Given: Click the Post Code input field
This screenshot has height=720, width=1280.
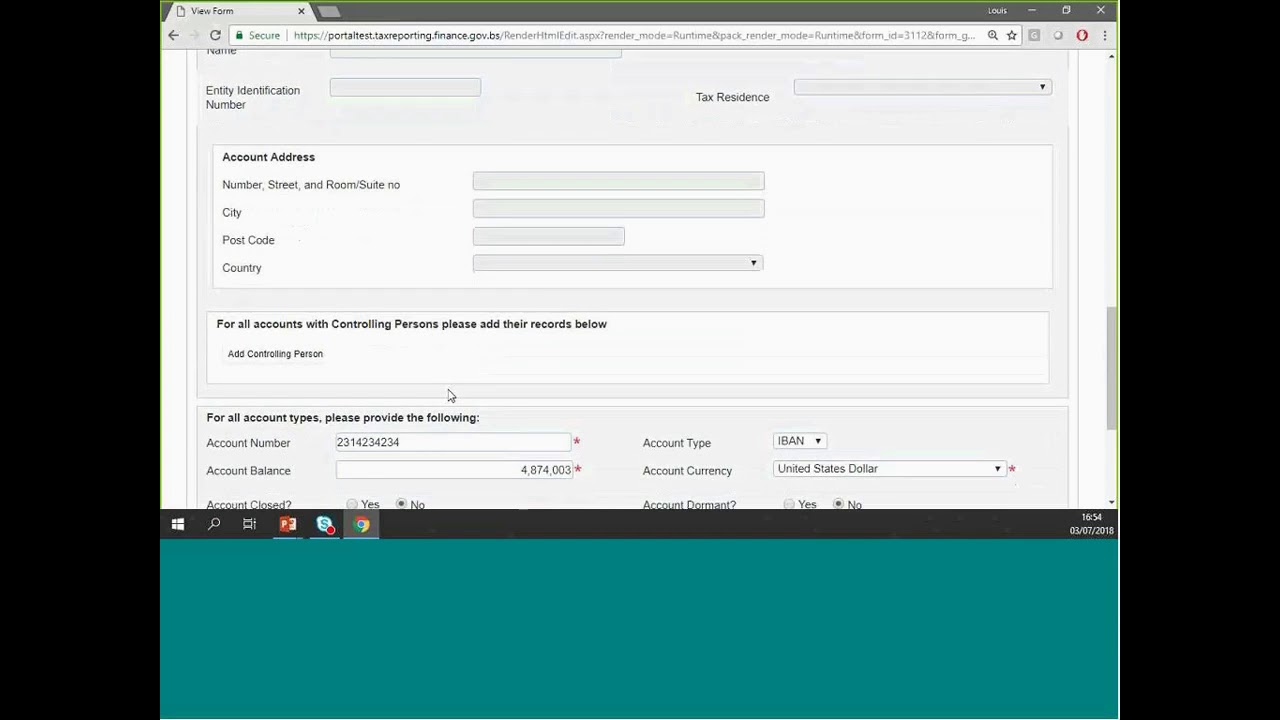Looking at the screenshot, I should pyautogui.click(x=548, y=236).
